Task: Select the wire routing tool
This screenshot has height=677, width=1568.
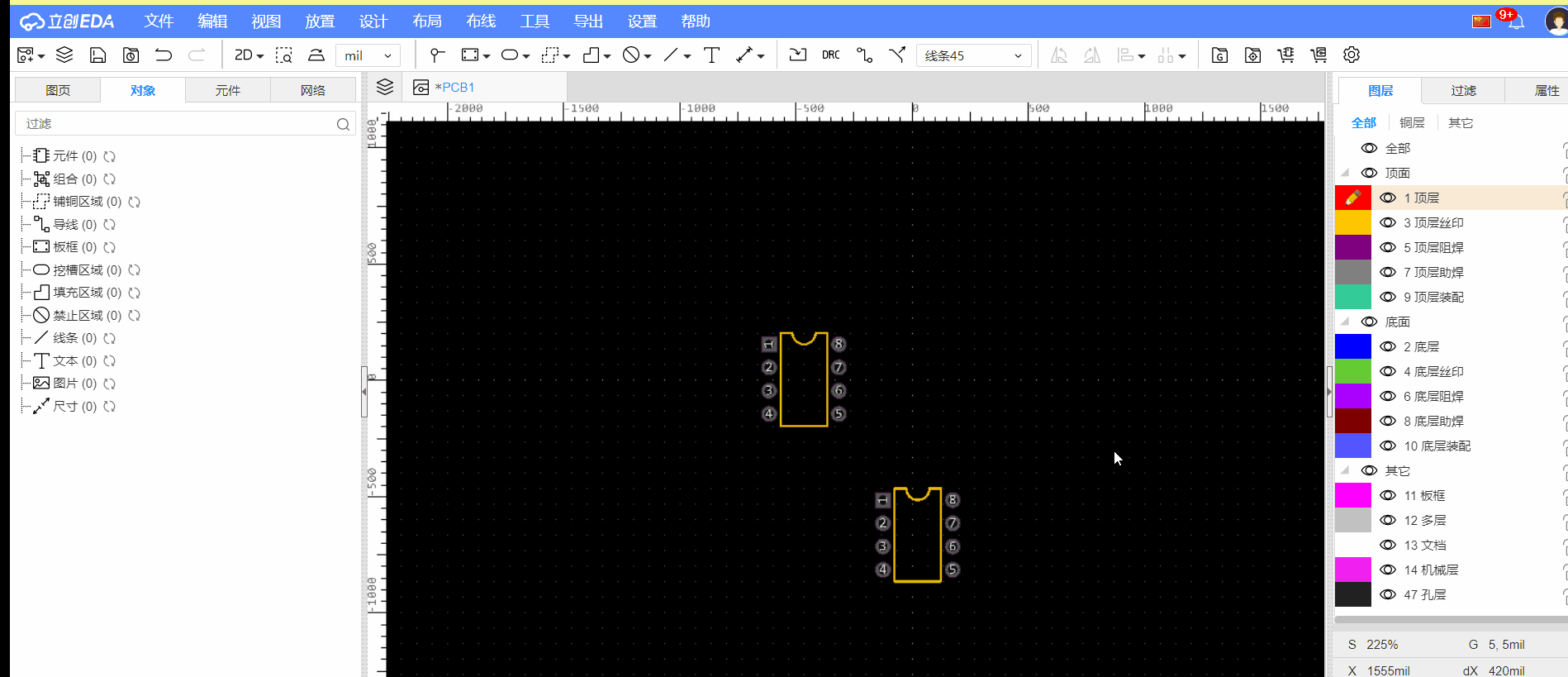Action: pyautogui.click(x=864, y=55)
